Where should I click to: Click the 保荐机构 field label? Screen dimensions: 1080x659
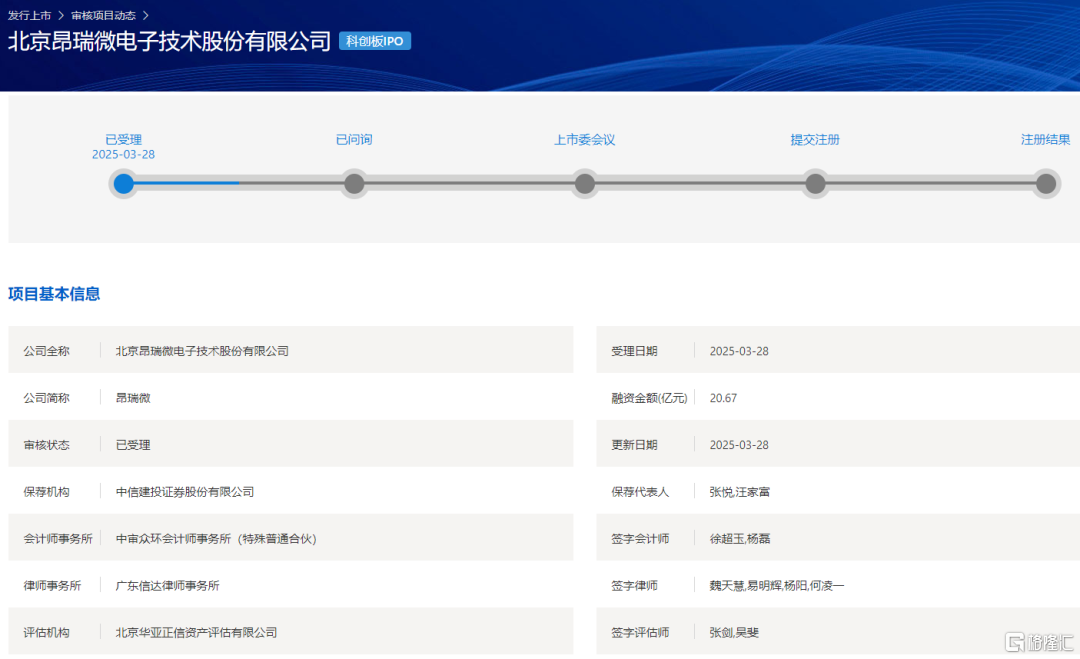coord(47,492)
